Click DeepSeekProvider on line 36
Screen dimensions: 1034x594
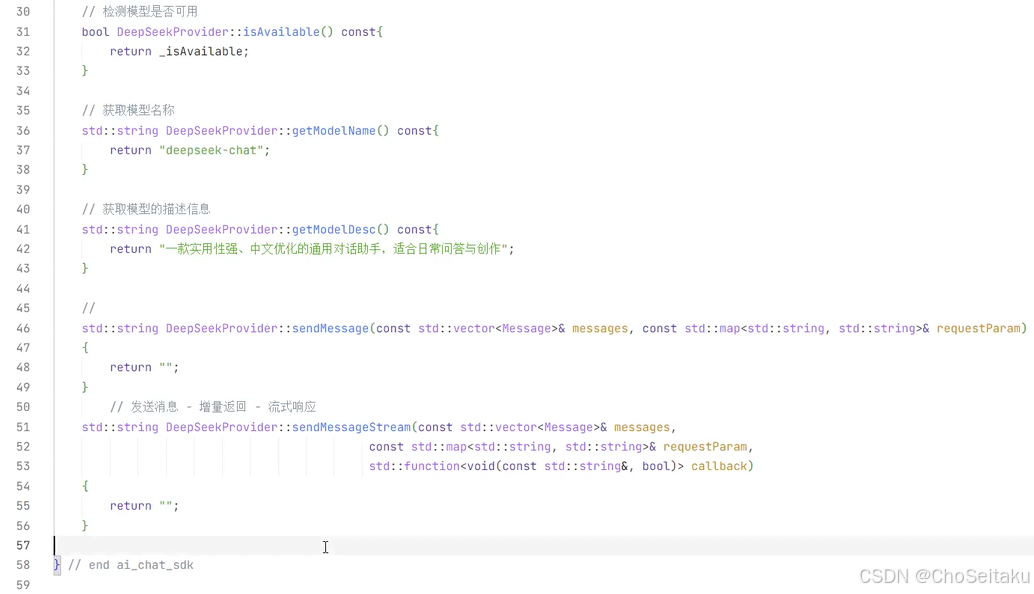(222, 131)
